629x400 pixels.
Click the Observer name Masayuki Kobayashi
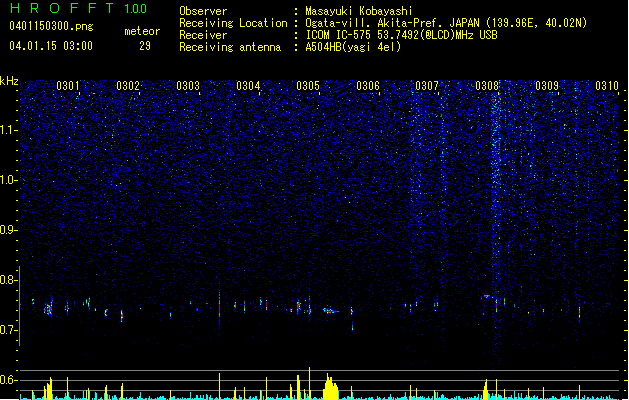point(359,11)
